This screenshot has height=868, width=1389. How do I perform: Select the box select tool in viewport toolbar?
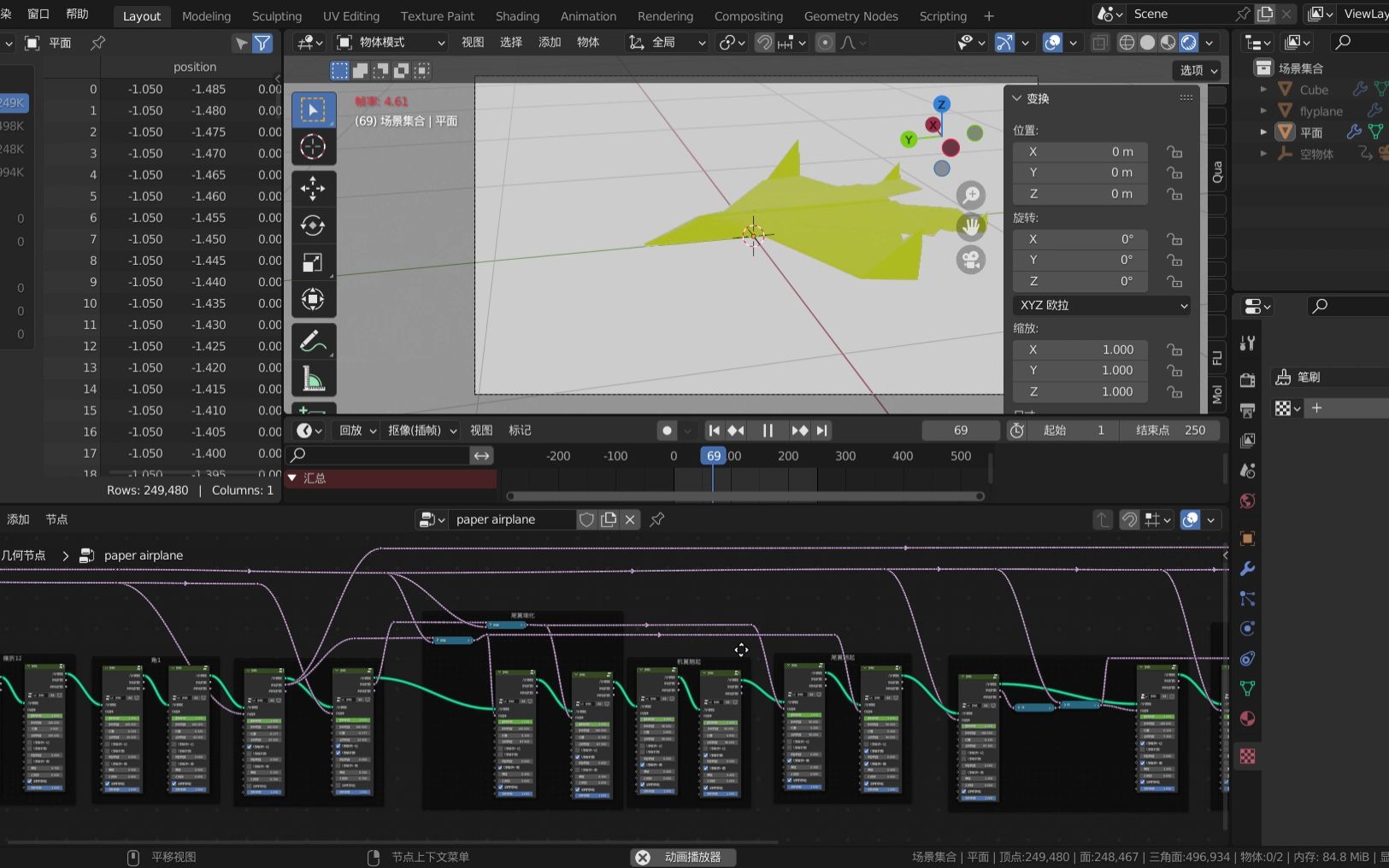point(313,110)
